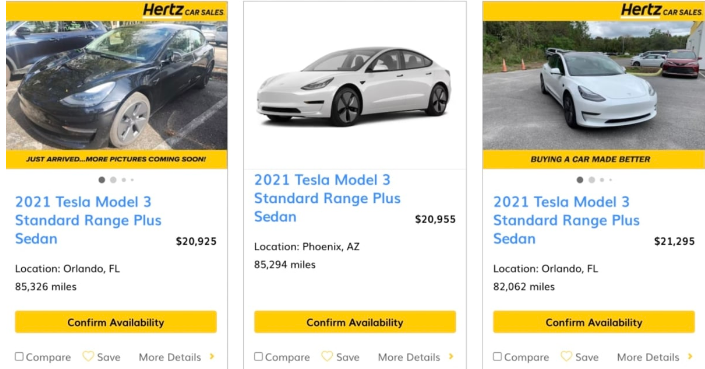Screen dimensions: 705x369
Task: Click the Save heart icon for the Phoenix Tesla
Action: point(327,356)
